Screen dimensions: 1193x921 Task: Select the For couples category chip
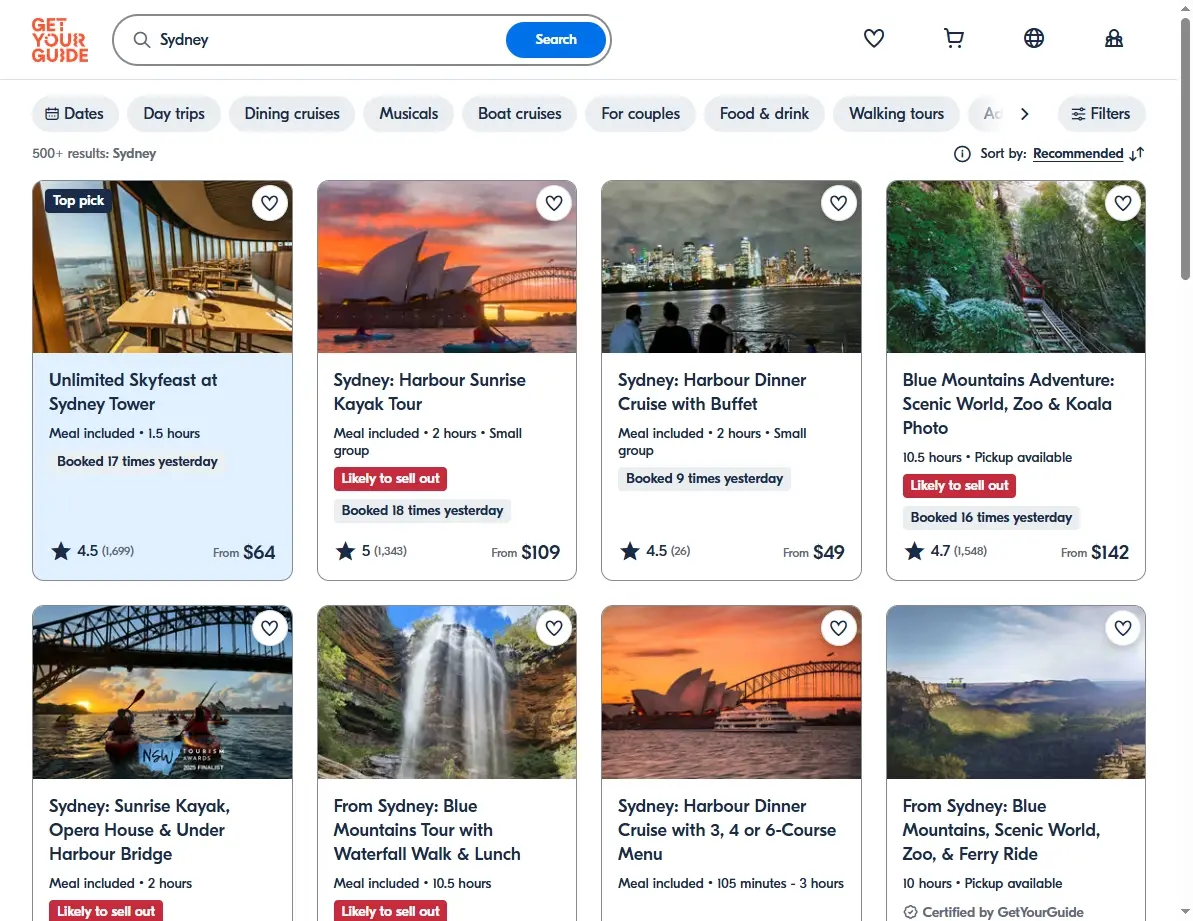click(641, 113)
